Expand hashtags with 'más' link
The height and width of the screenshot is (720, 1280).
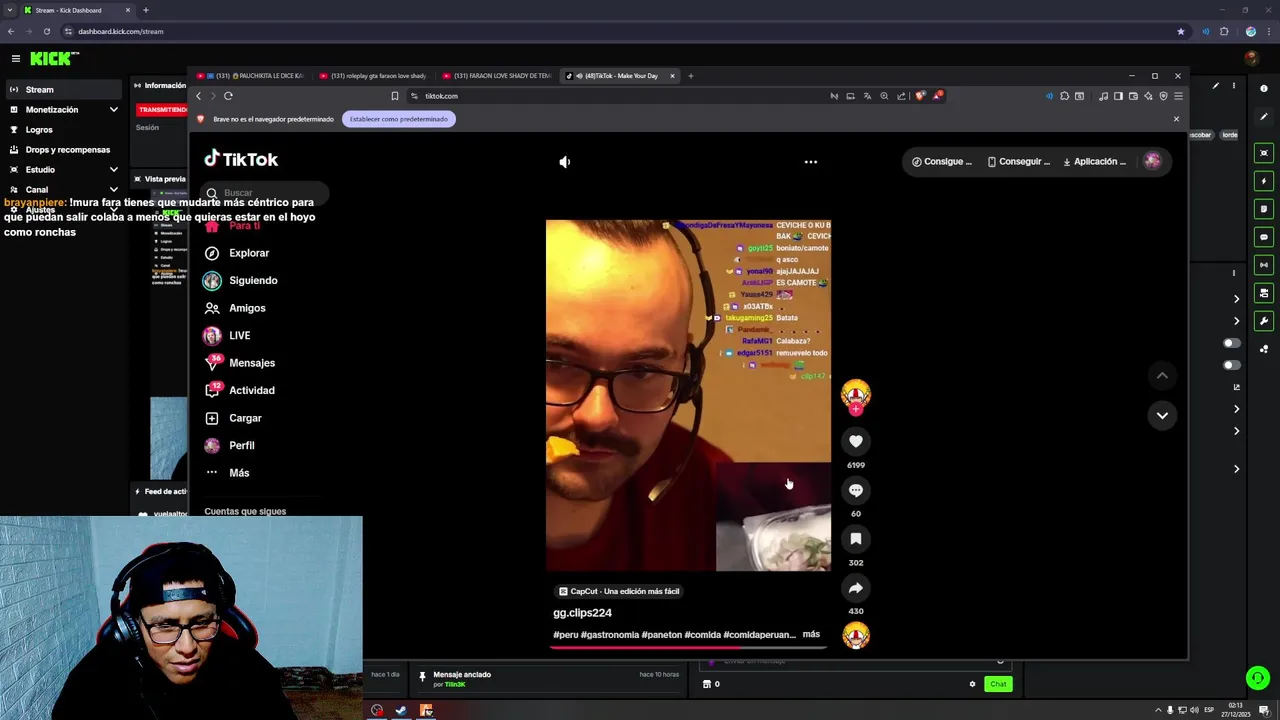pos(811,634)
